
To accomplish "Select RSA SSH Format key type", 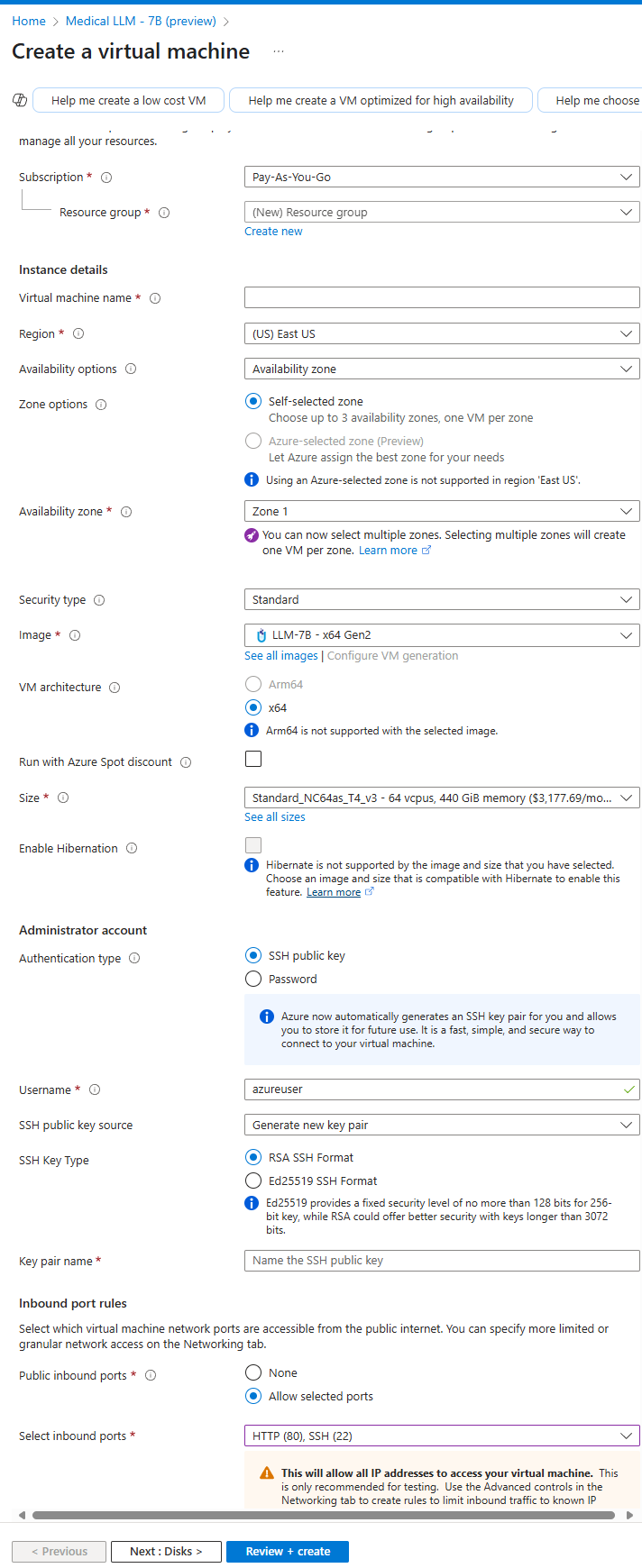I will (253, 1157).
